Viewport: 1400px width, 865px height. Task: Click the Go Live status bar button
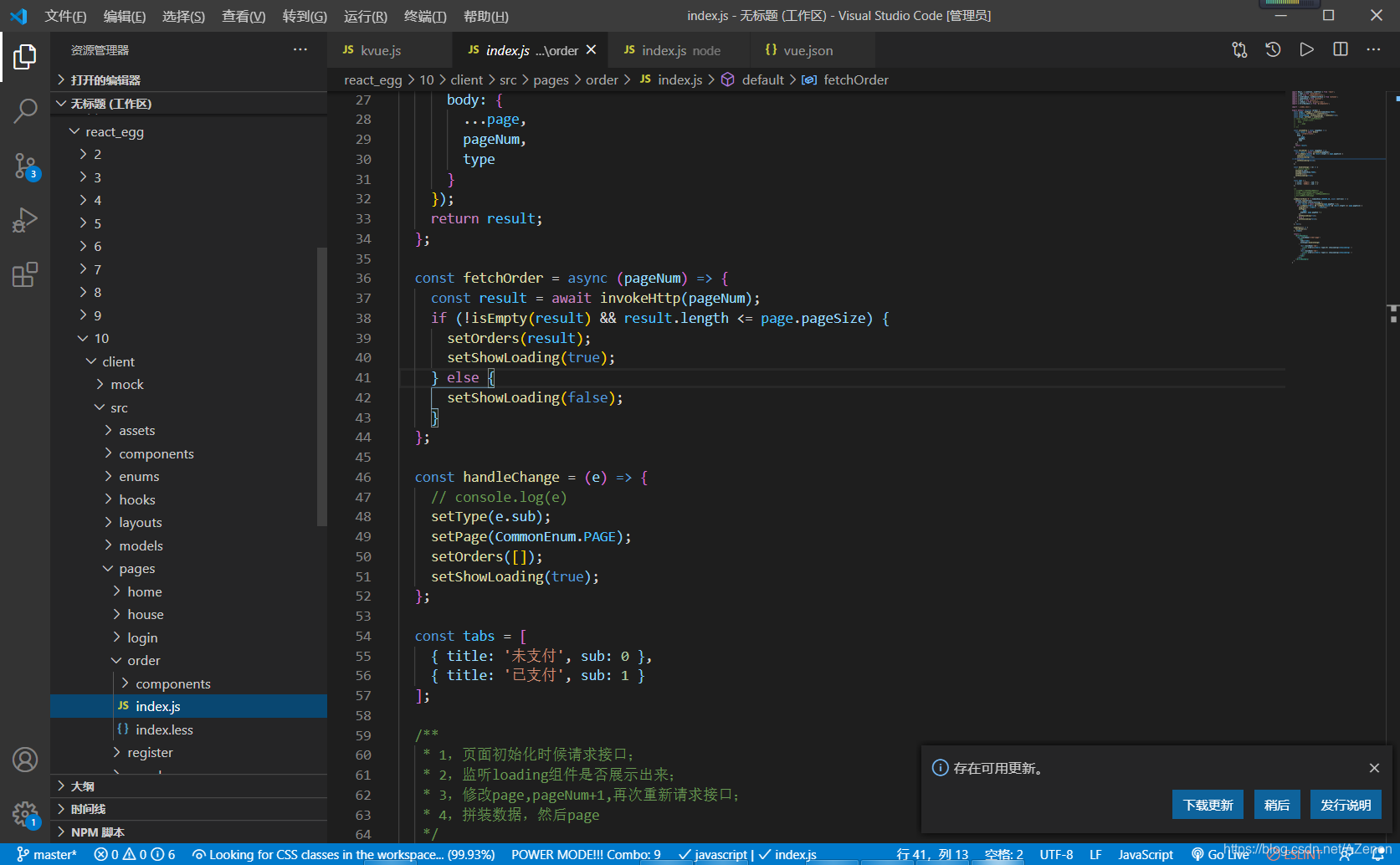[x=1220, y=854]
